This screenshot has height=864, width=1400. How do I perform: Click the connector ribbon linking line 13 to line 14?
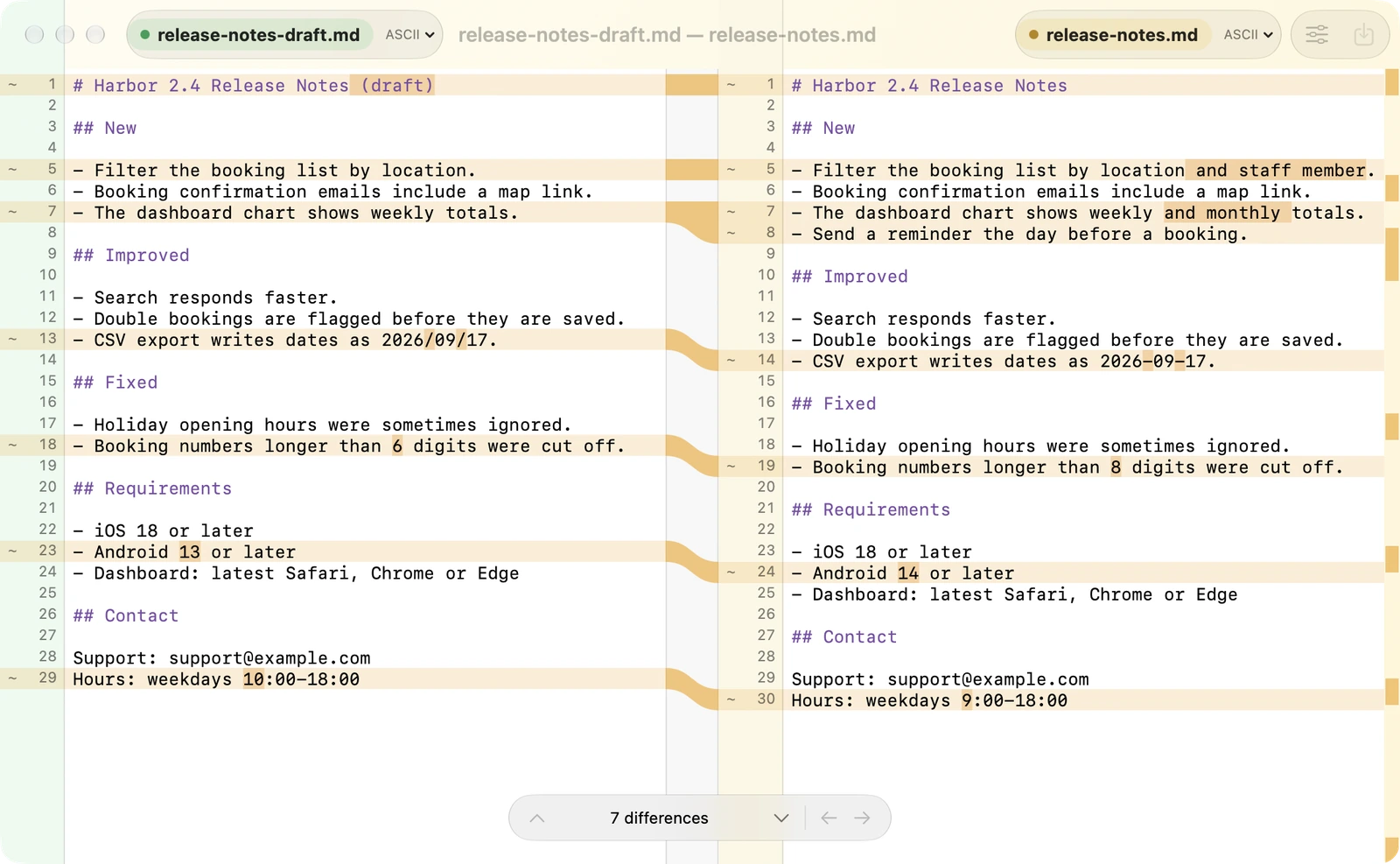coord(692,350)
